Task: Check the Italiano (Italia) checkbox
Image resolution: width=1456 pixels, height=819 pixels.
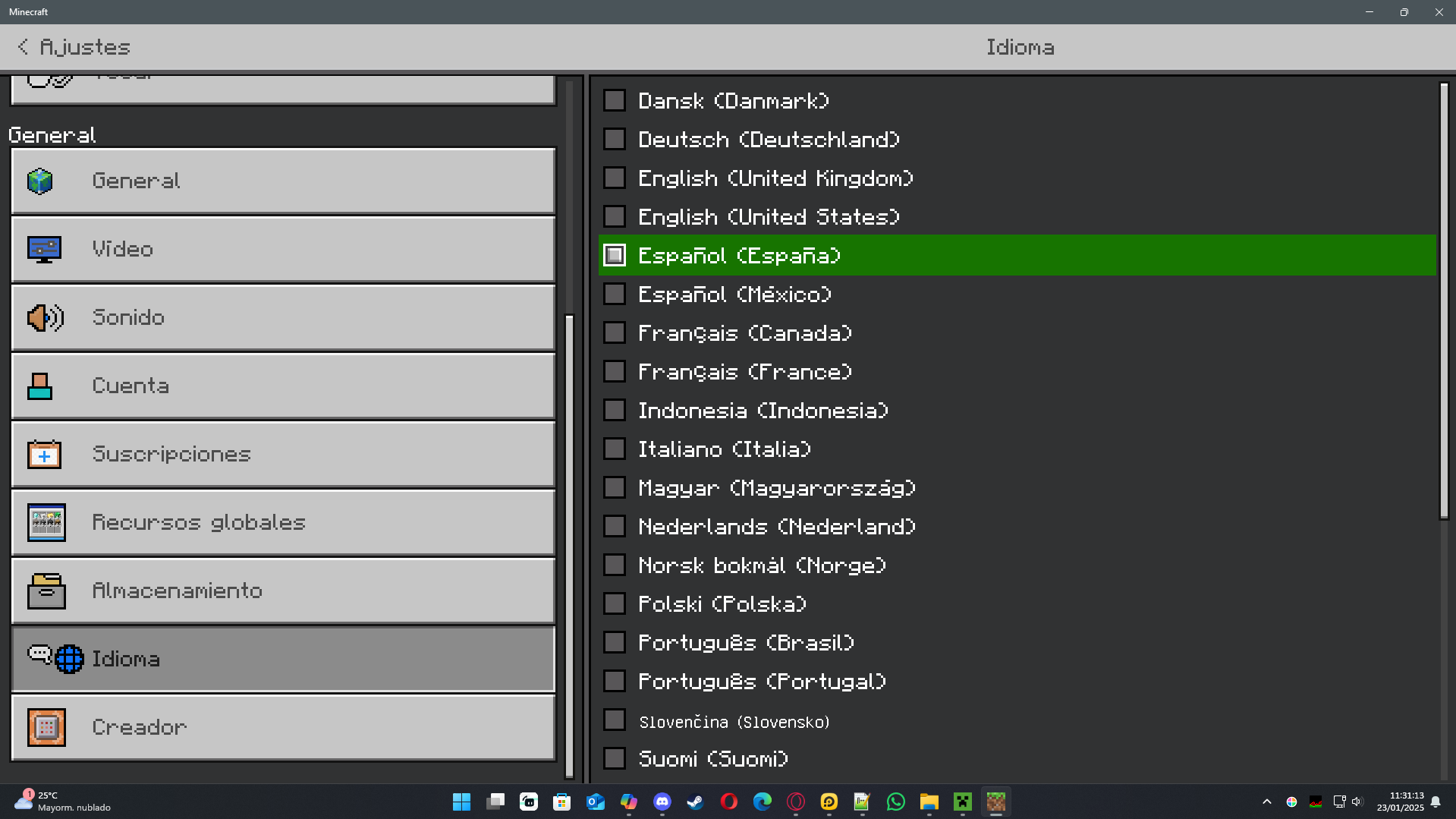Action: point(615,449)
